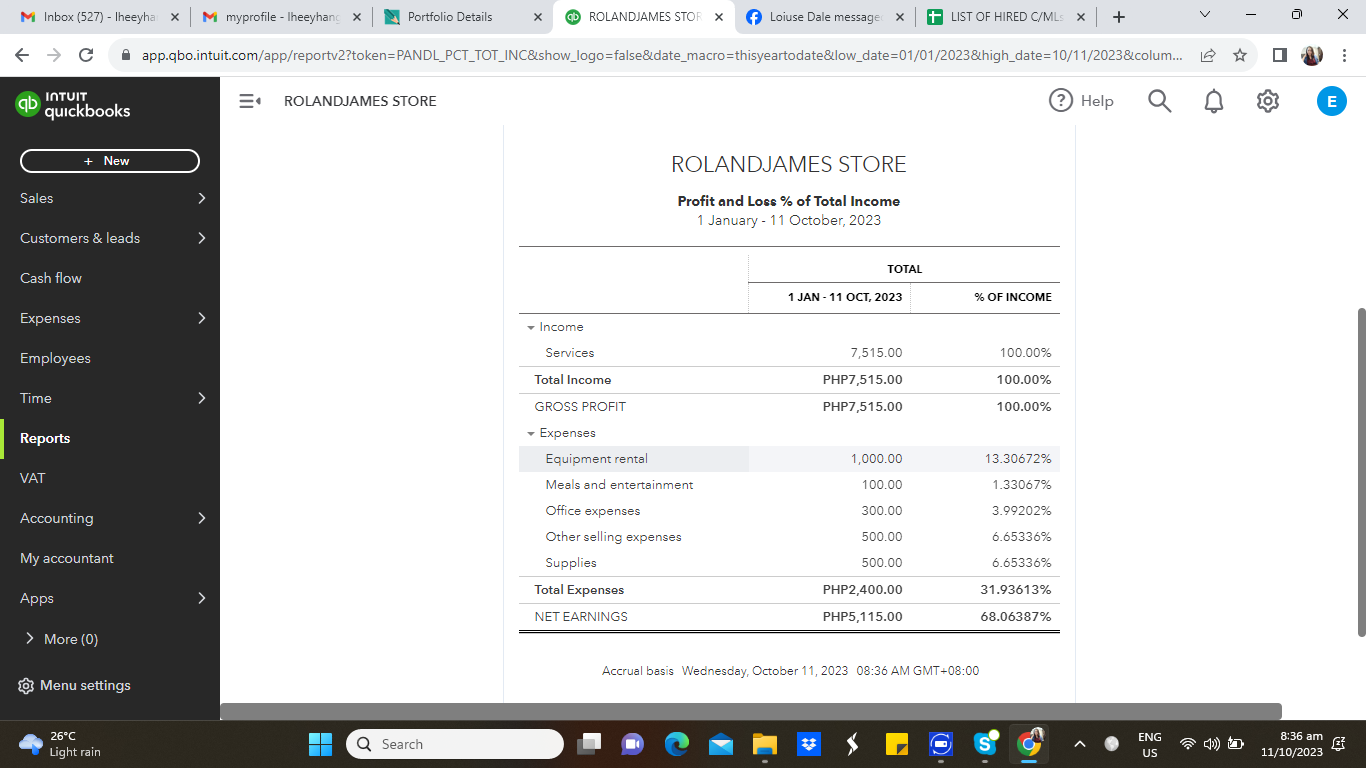Open the Chrome tab search dropdown
Viewport: 1366px width, 768px height.
coord(1204,16)
